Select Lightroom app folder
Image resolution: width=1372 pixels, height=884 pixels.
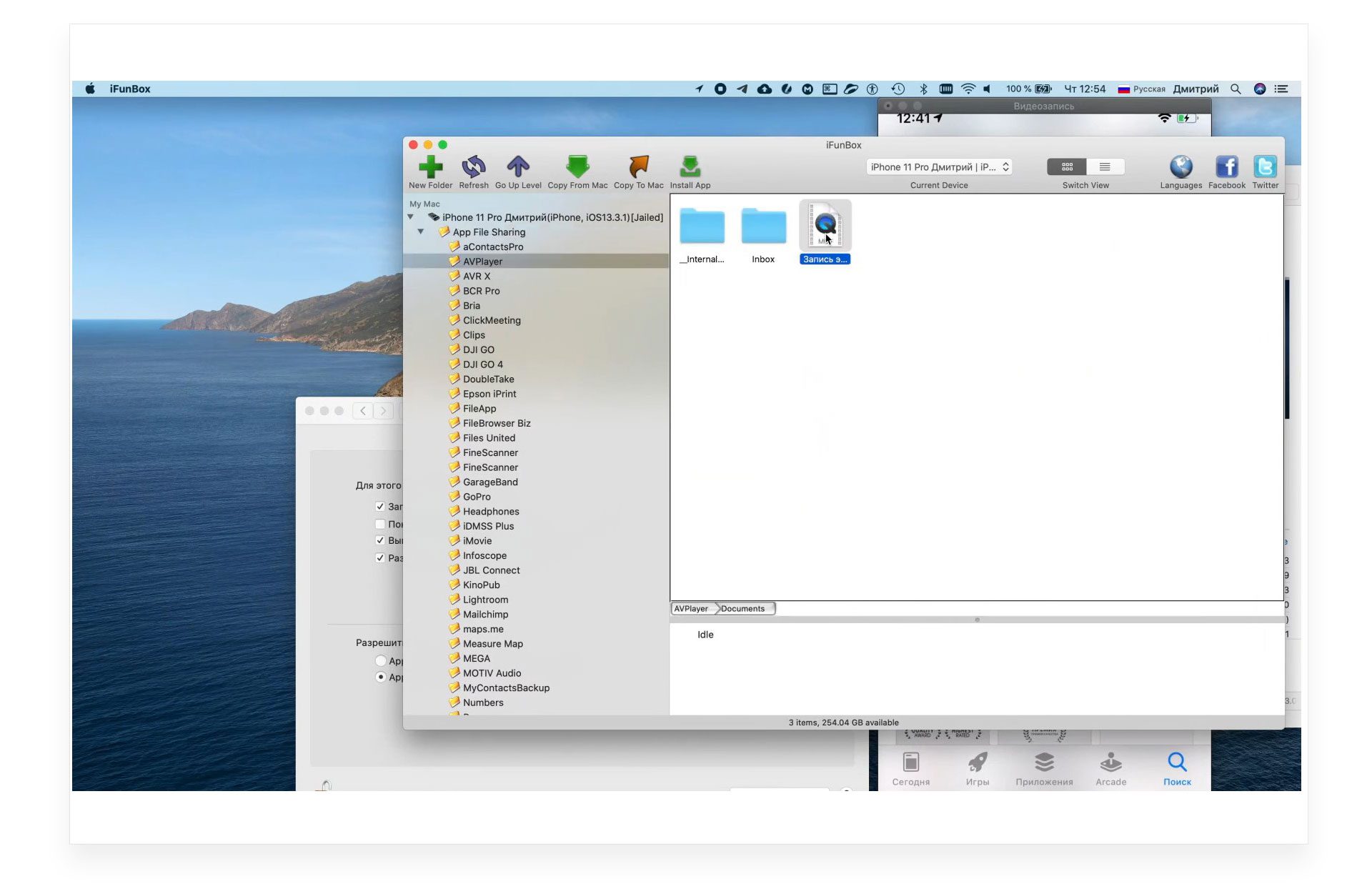pos(485,600)
